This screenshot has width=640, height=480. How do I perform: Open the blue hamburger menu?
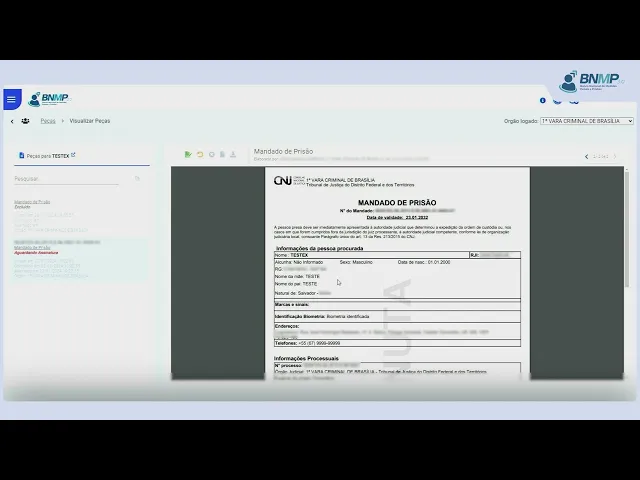click(x=12, y=99)
